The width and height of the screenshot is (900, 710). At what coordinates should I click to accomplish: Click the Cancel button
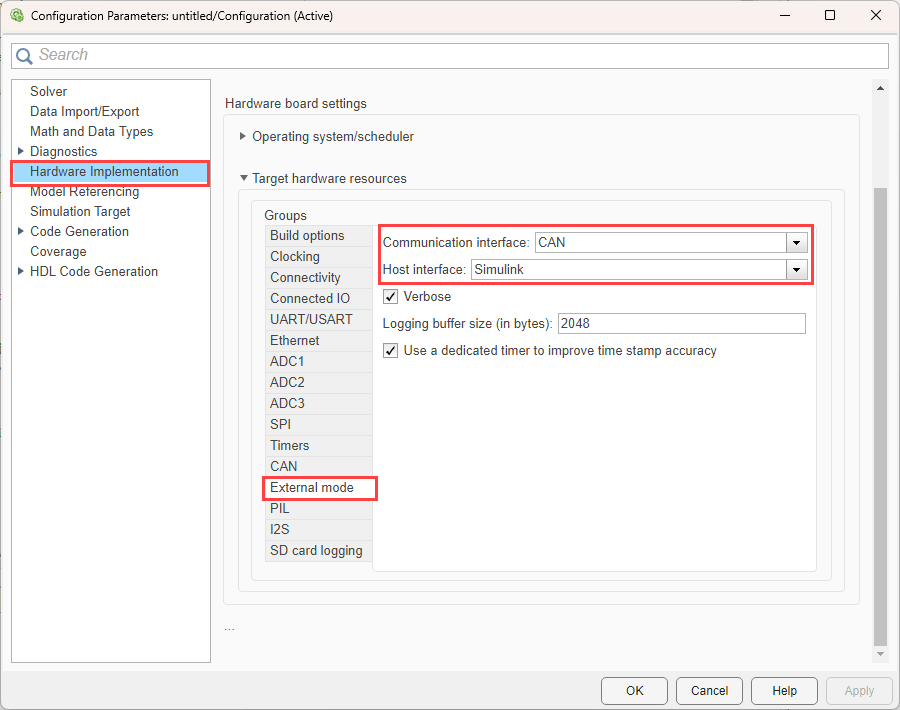(709, 691)
